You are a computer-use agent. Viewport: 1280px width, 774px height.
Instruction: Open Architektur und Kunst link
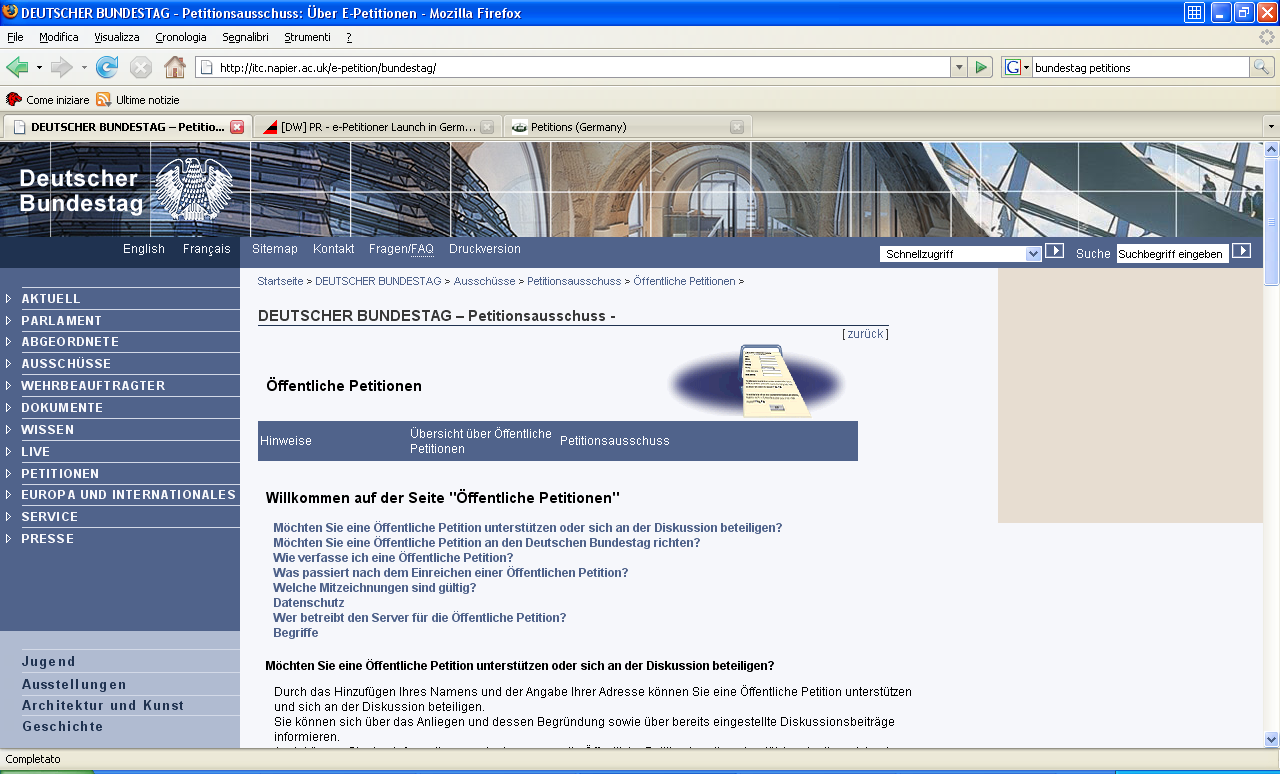click(x=103, y=706)
